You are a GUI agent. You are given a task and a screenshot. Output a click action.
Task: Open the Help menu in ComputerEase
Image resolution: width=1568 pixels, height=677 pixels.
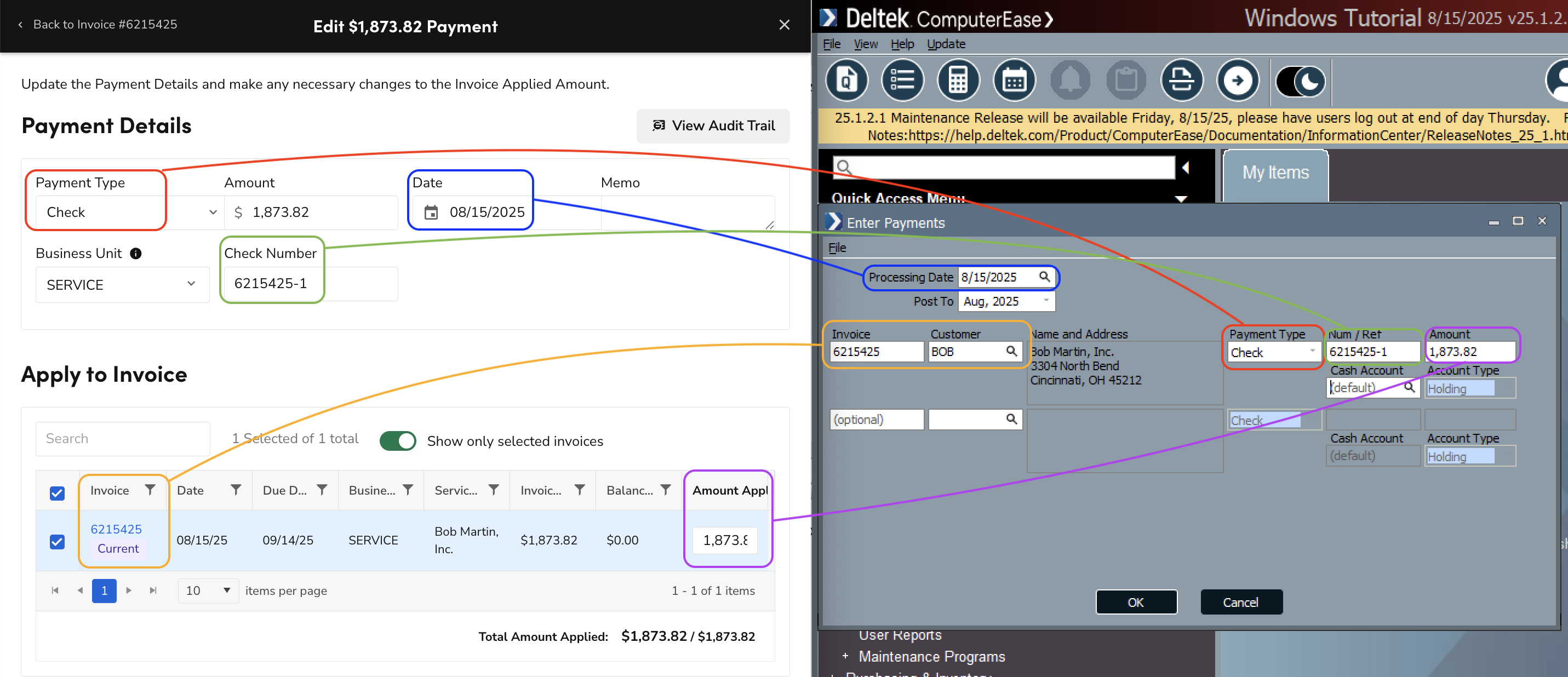click(x=902, y=44)
